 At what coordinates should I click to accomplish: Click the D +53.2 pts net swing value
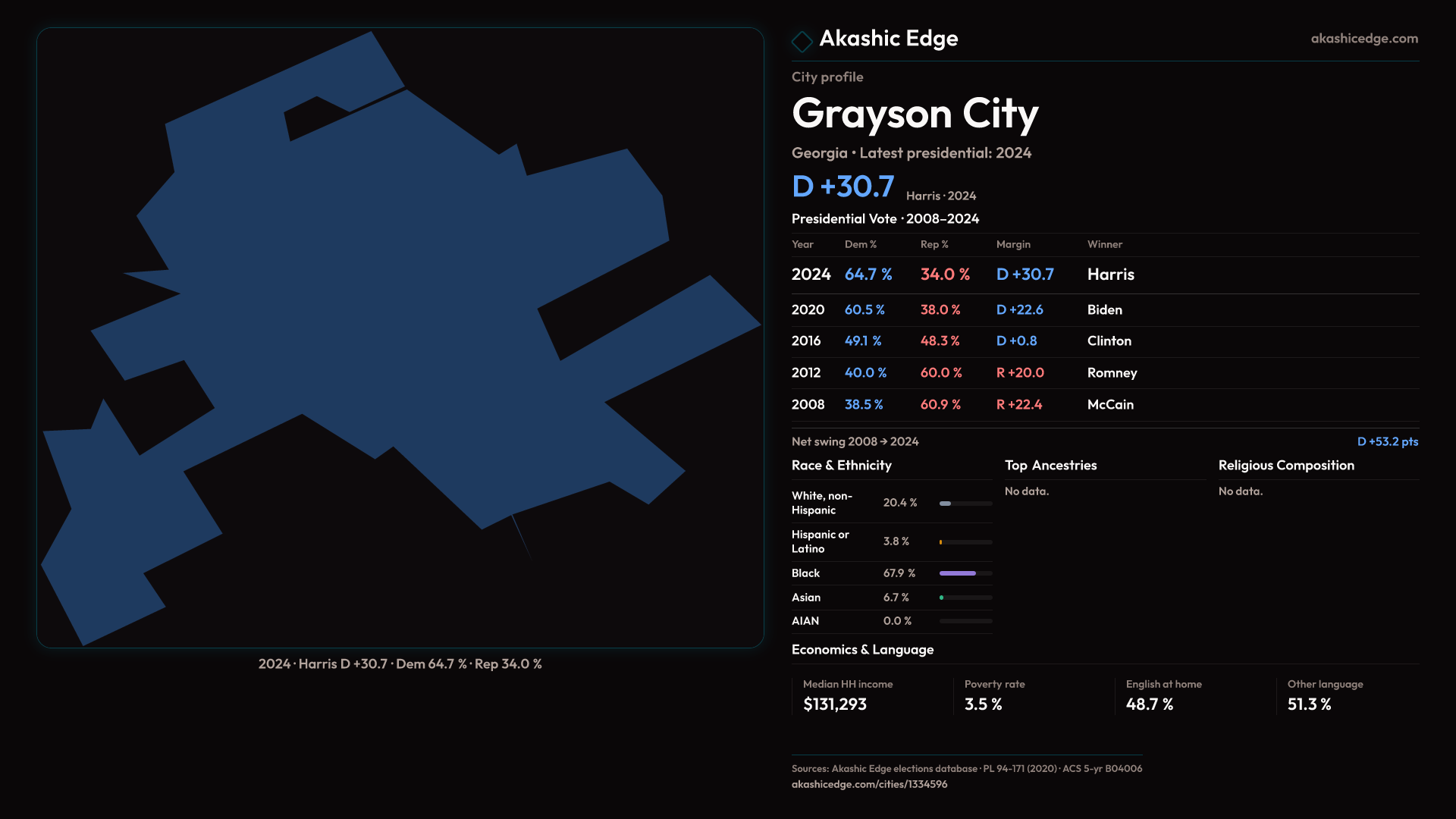(x=1387, y=441)
